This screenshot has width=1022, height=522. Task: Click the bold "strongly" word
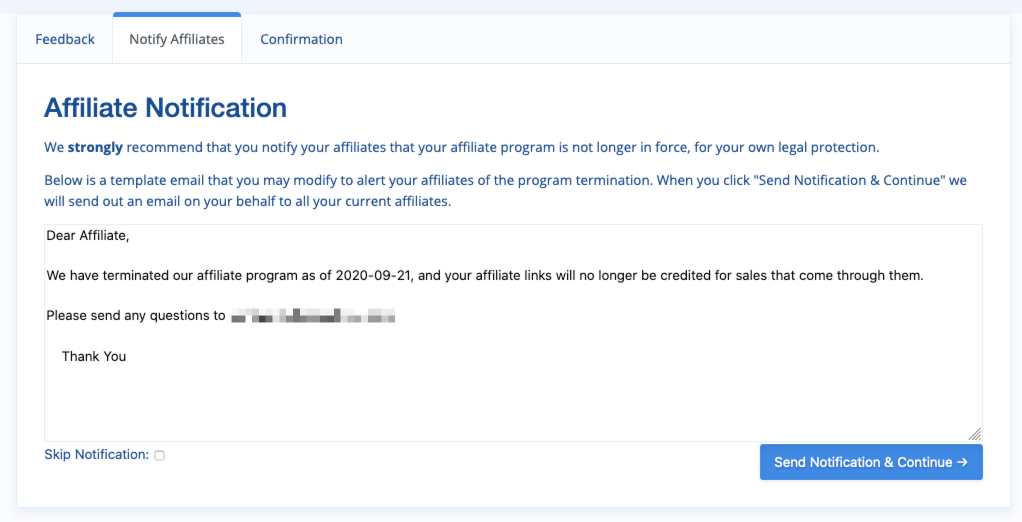[95, 147]
